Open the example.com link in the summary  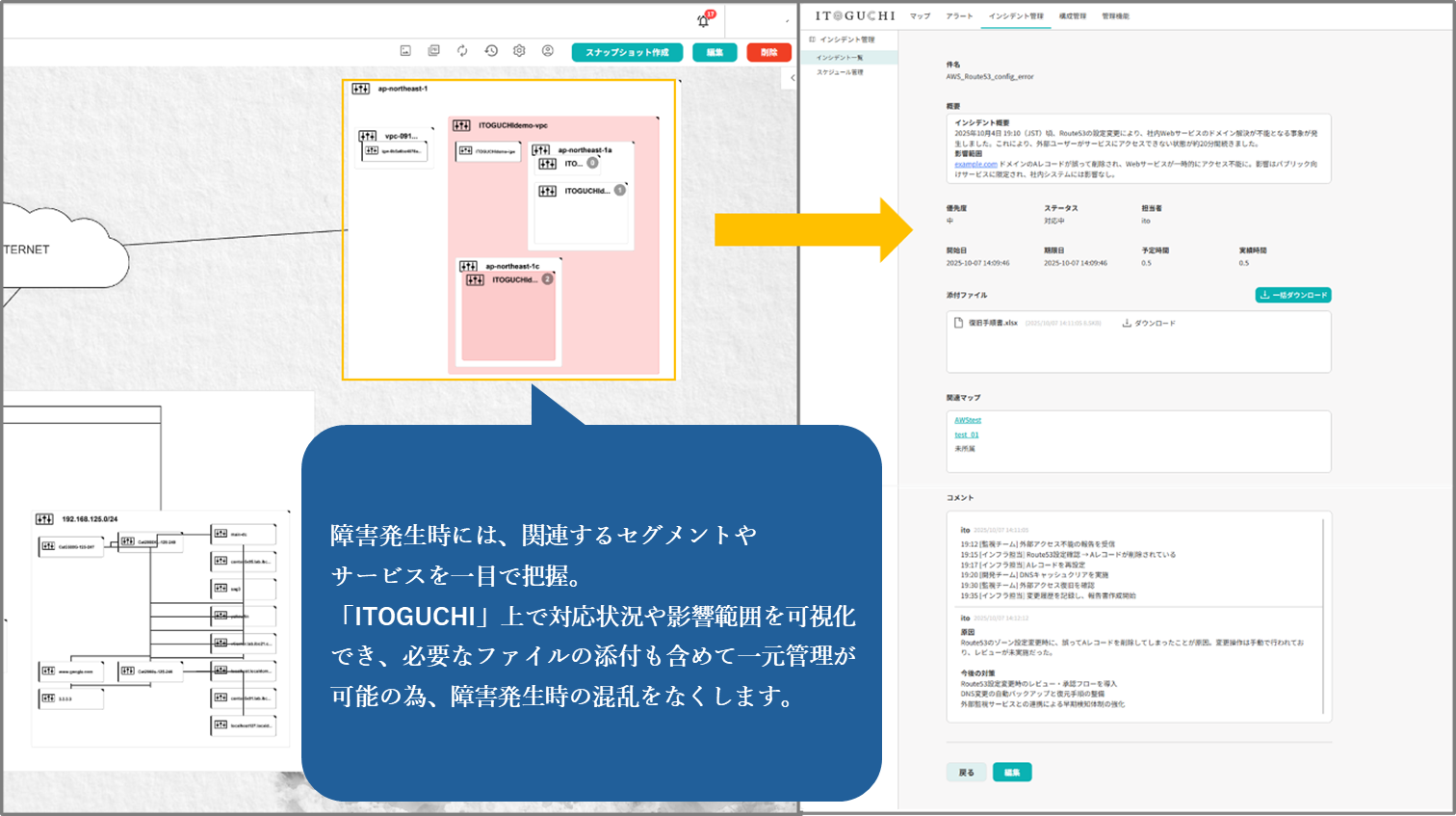coord(975,165)
